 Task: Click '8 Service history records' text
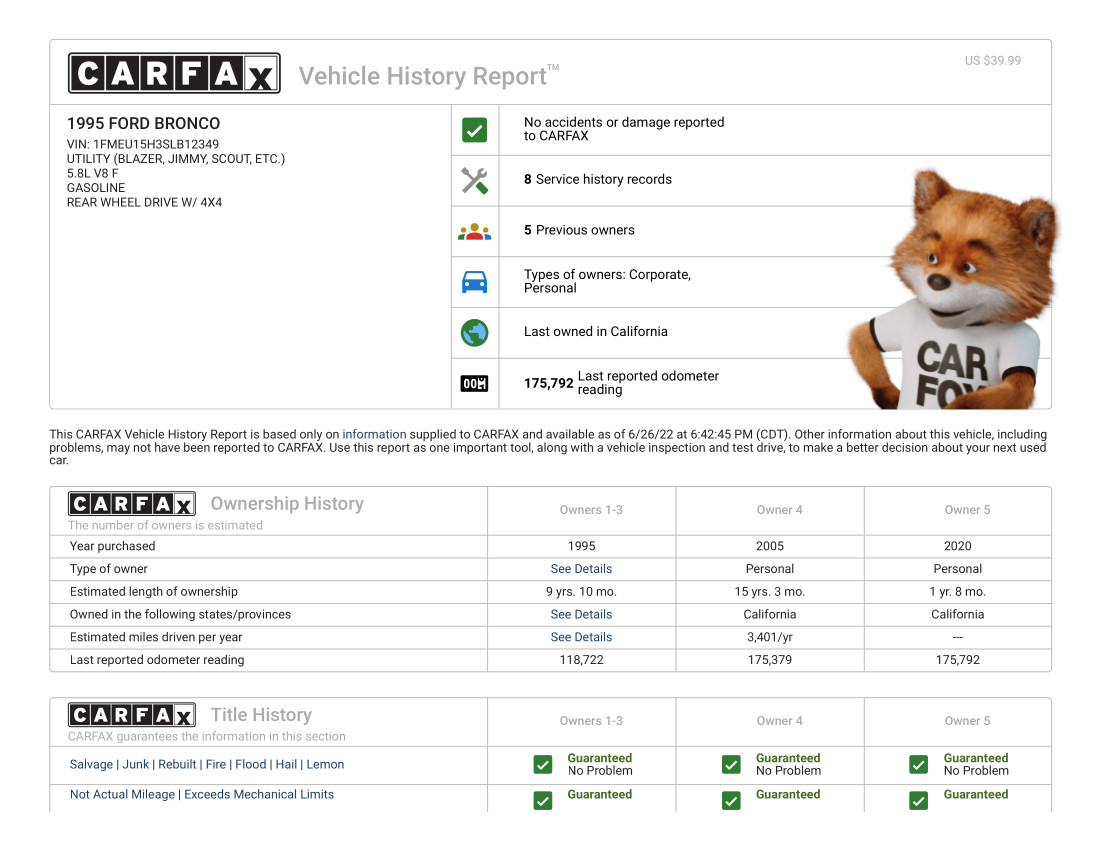coord(598,180)
